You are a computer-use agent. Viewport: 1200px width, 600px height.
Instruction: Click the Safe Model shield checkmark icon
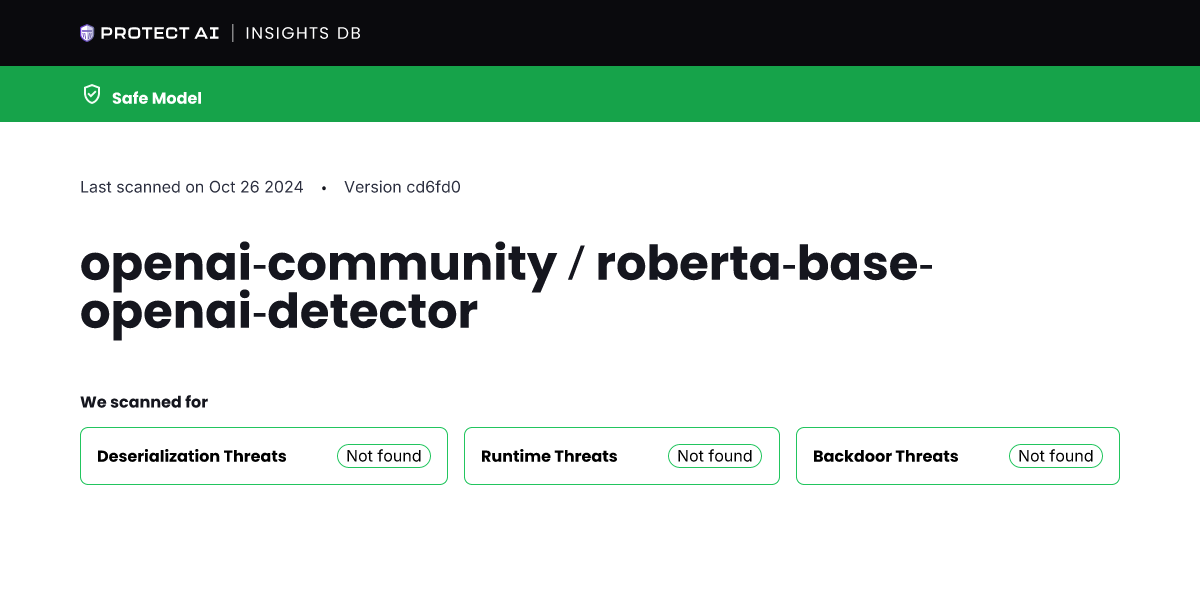(92, 95)
